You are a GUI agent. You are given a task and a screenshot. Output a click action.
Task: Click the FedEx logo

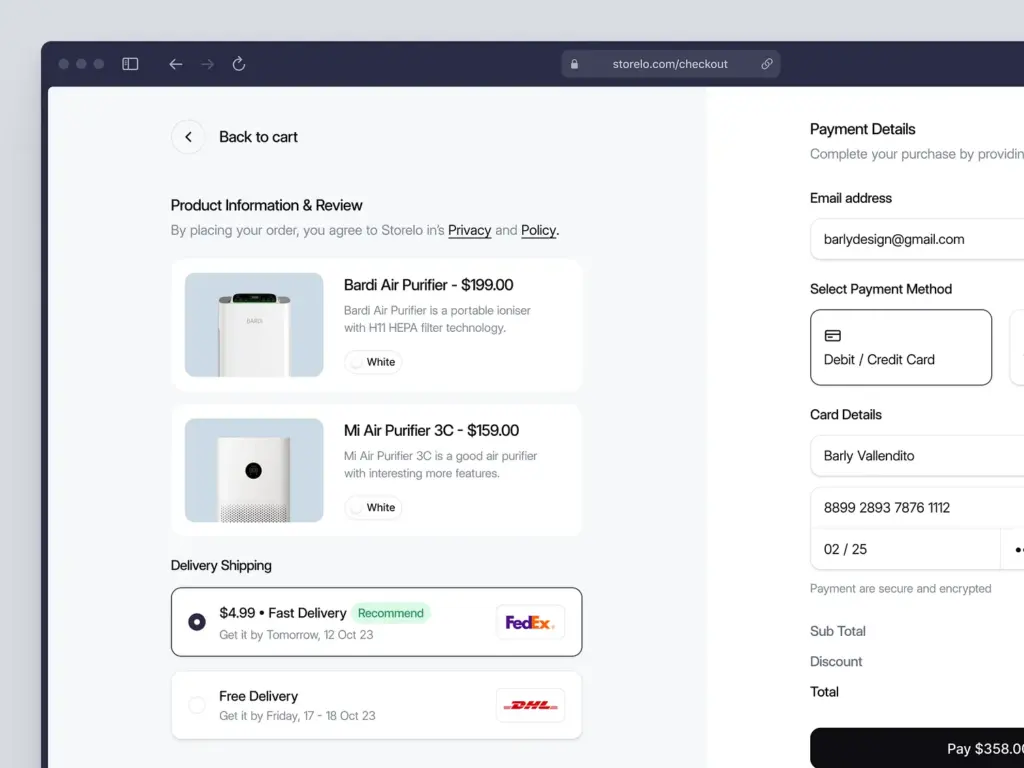point(530,622)
